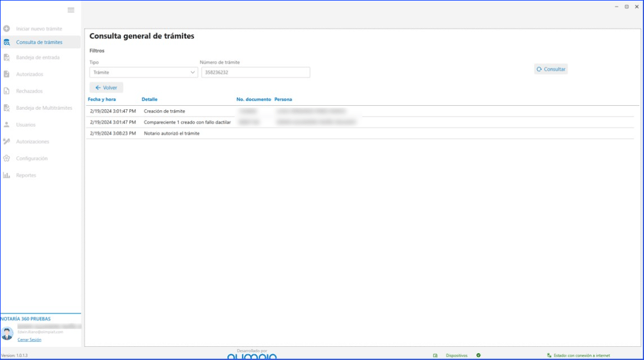
Task: Click NOTARÍA 360 PRUEBAS label
Action: [25, 319]
